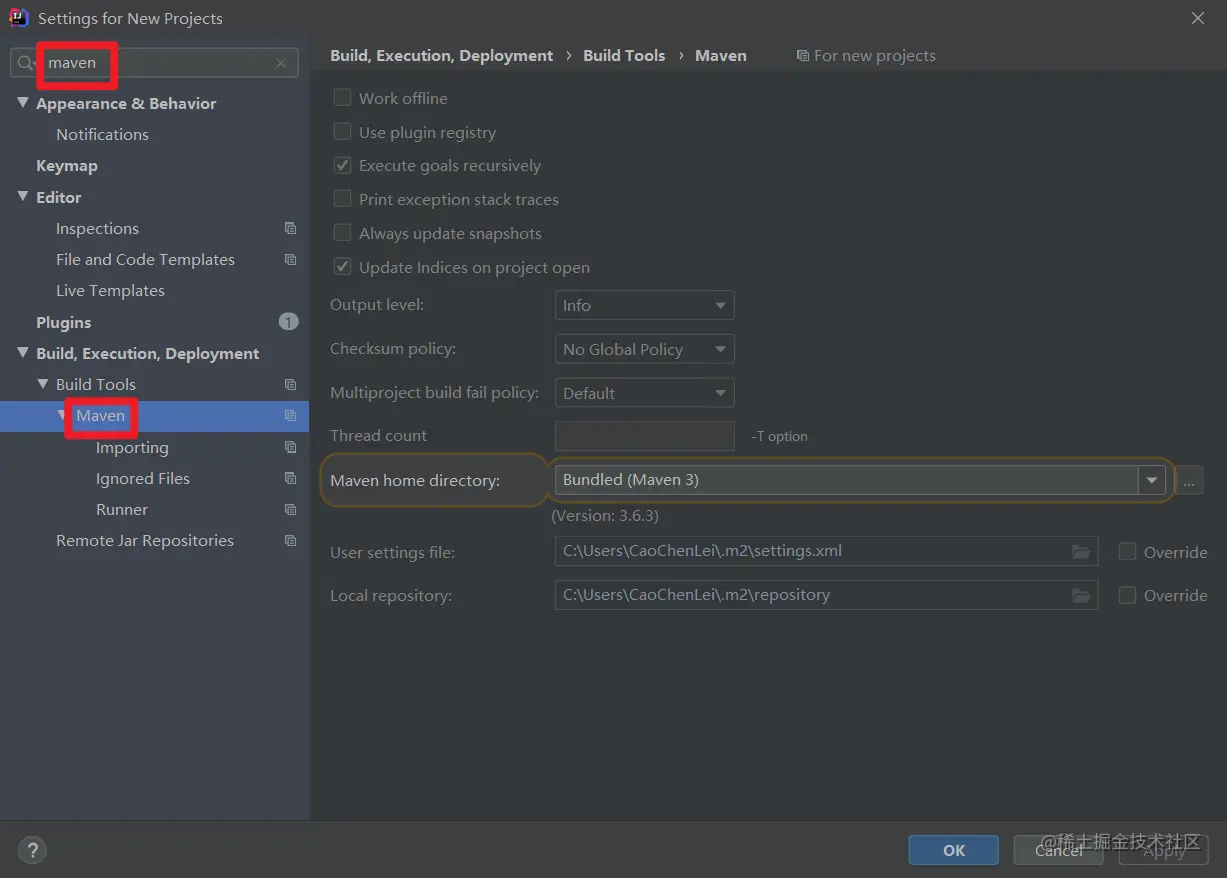Click the settings search field
1227x878 pixels.
[x=154, y=63]
